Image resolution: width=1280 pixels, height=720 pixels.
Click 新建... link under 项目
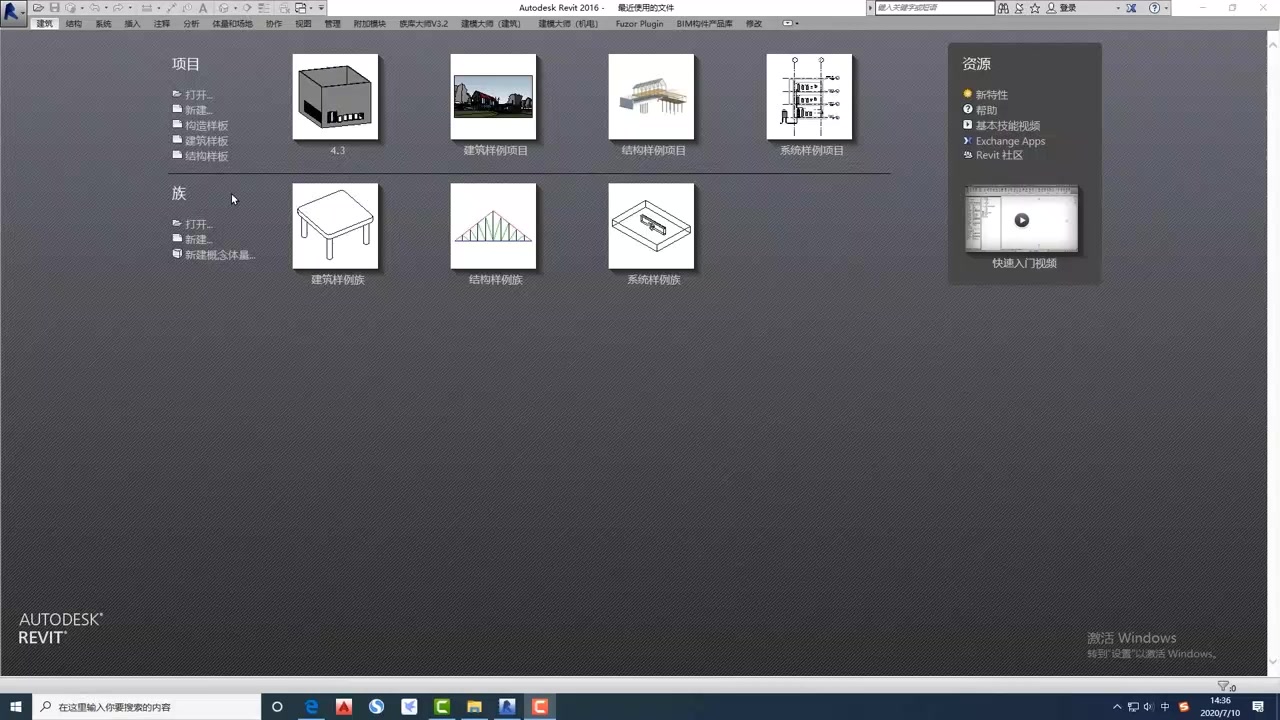(199, 110)
